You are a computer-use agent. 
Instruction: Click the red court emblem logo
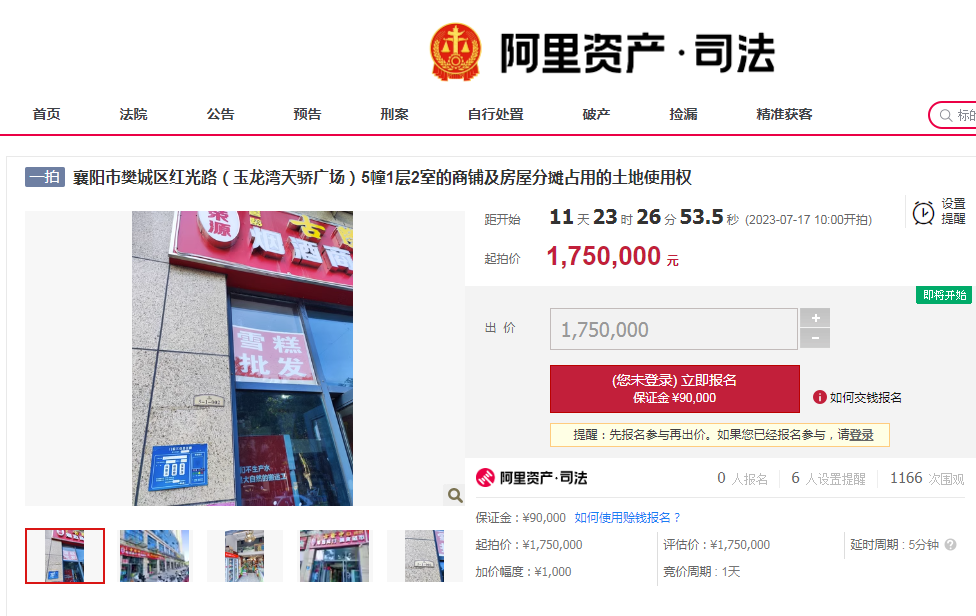456,52
